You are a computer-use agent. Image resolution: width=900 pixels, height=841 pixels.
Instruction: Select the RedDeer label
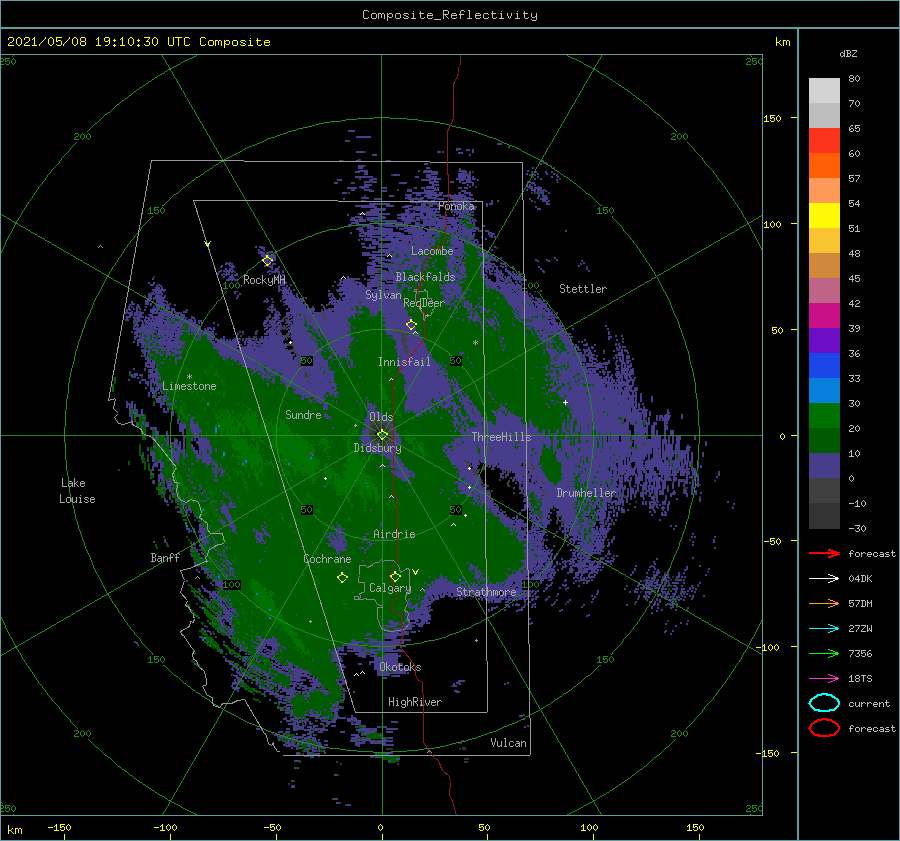coord(424,303)
